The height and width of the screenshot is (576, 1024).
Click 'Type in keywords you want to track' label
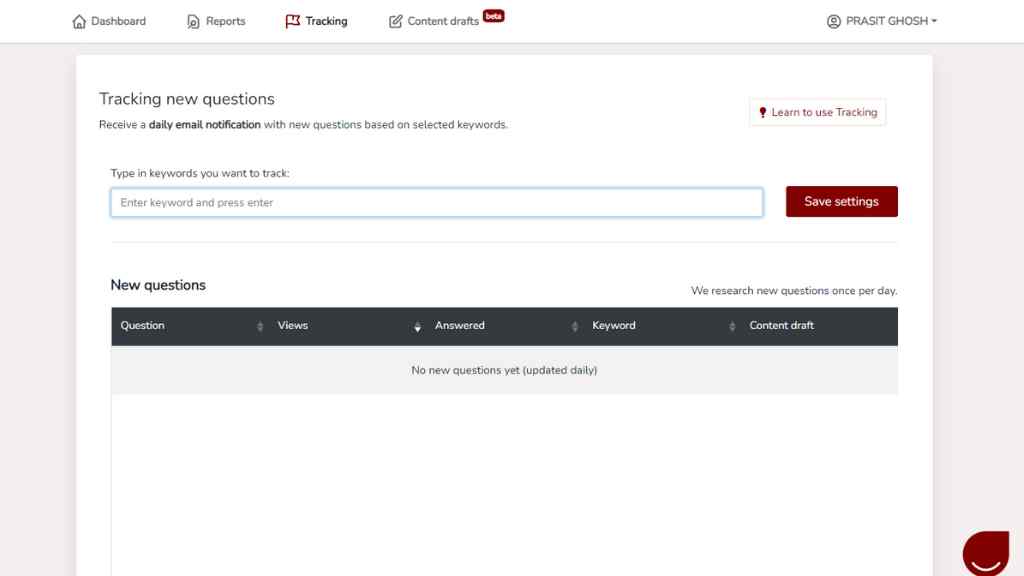[200, 174]
